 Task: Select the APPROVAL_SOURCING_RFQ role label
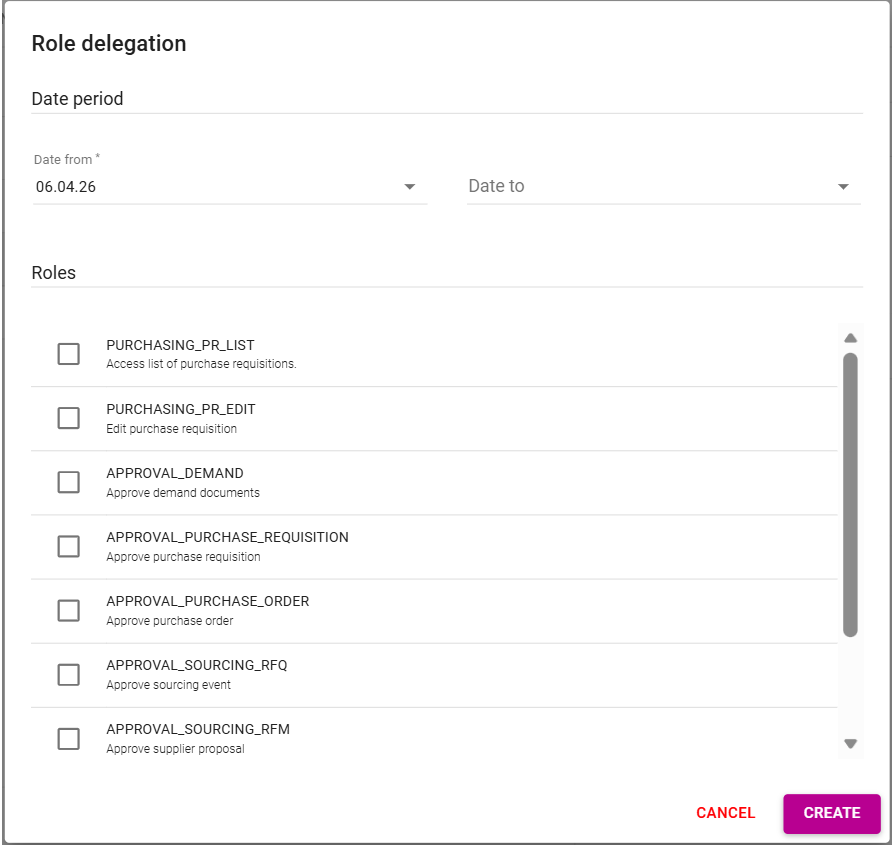[x=196, y=665]
